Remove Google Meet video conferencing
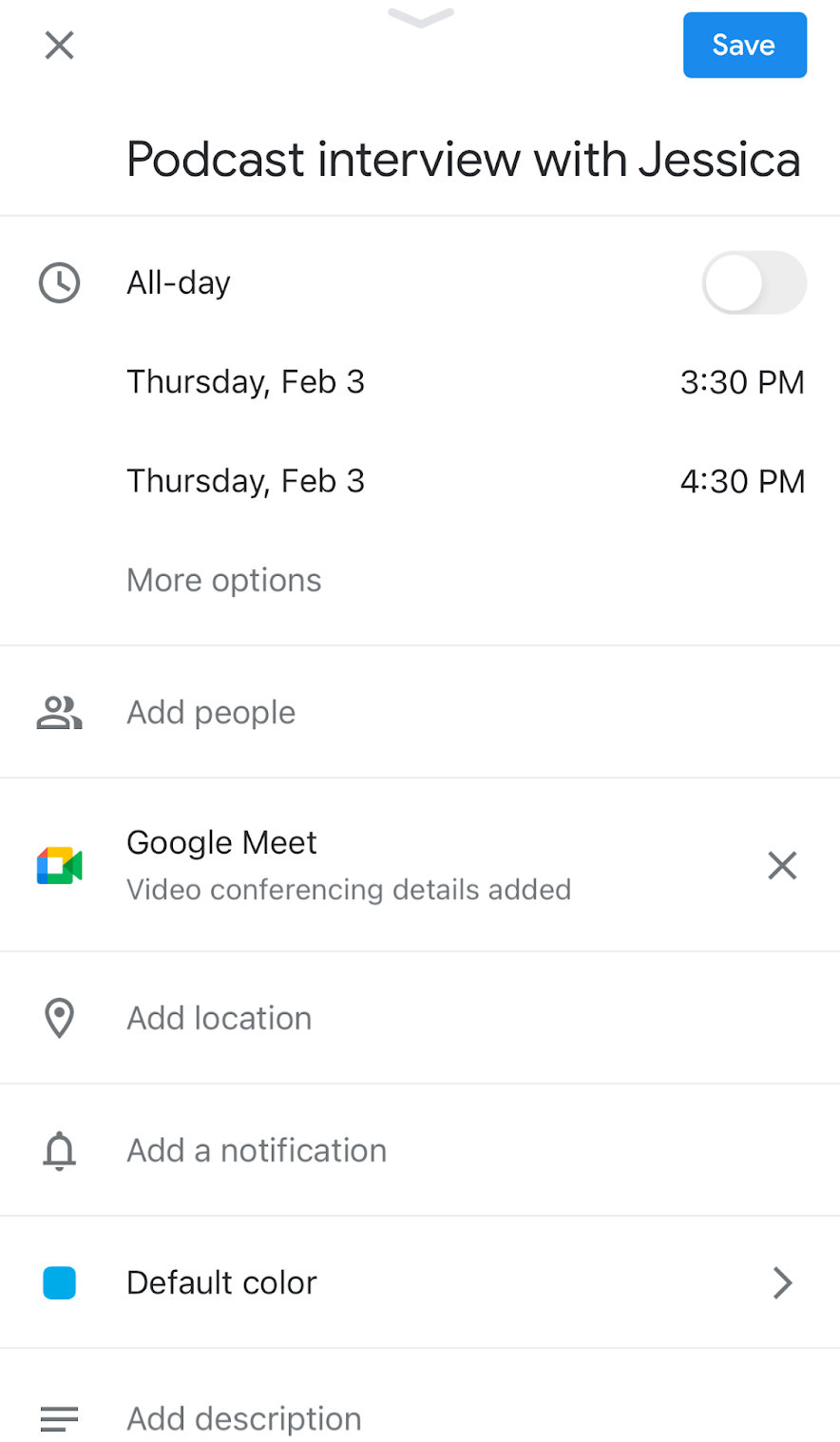The width and height of the screenshot is (840, 1442). click(x=782, y=865)
